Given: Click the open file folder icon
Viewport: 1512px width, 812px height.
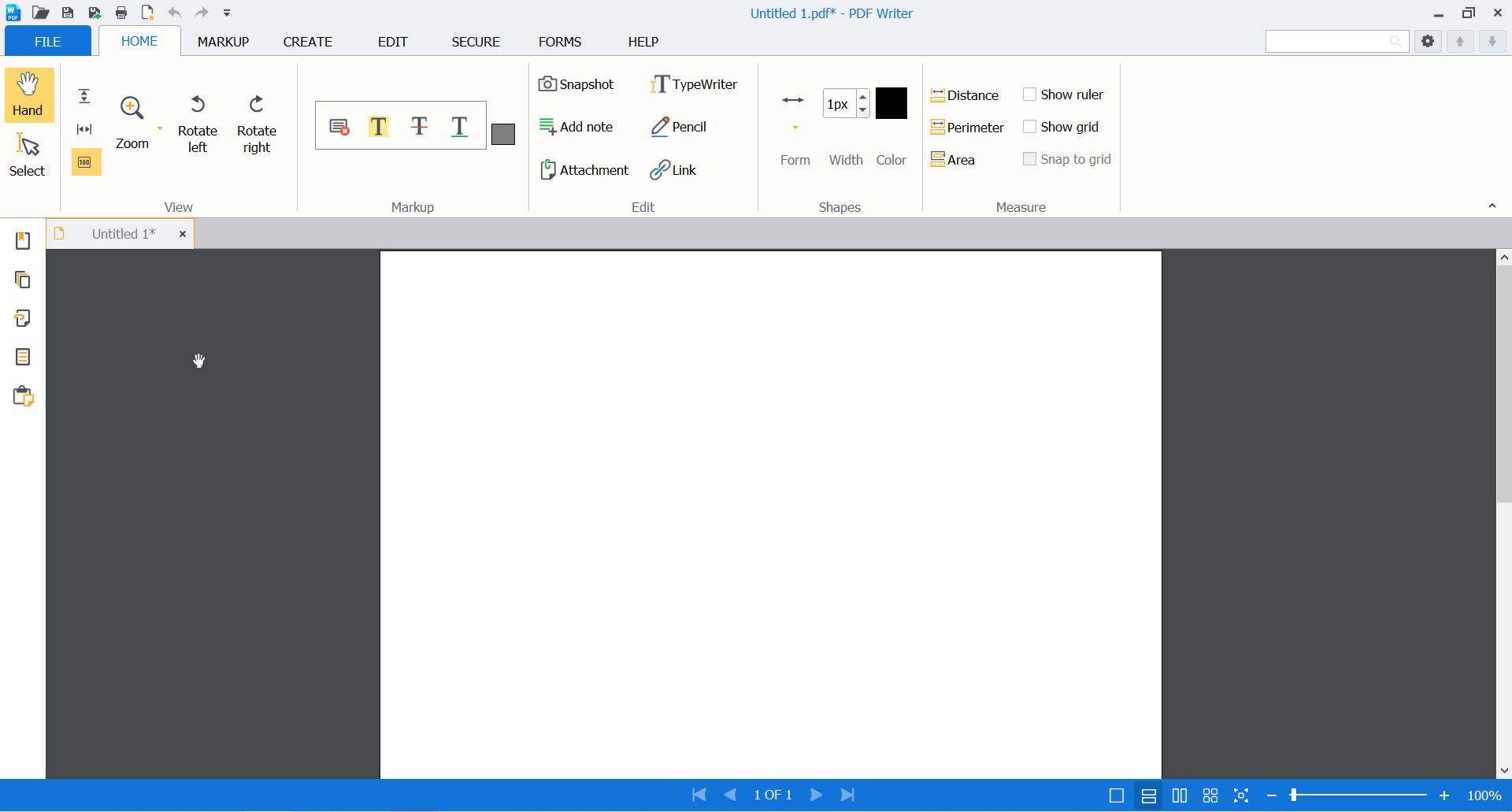Looking at the screenshot, I should [x=41, y=13].
